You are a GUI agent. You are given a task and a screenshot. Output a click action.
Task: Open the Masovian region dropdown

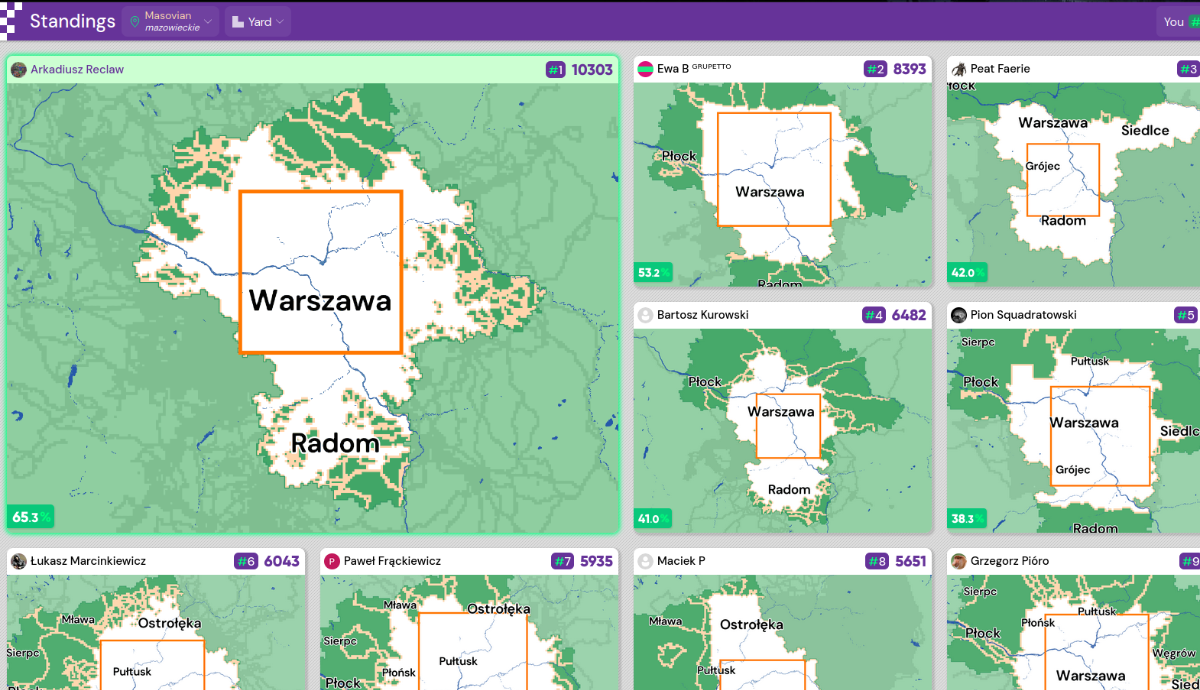coord(170,21)
